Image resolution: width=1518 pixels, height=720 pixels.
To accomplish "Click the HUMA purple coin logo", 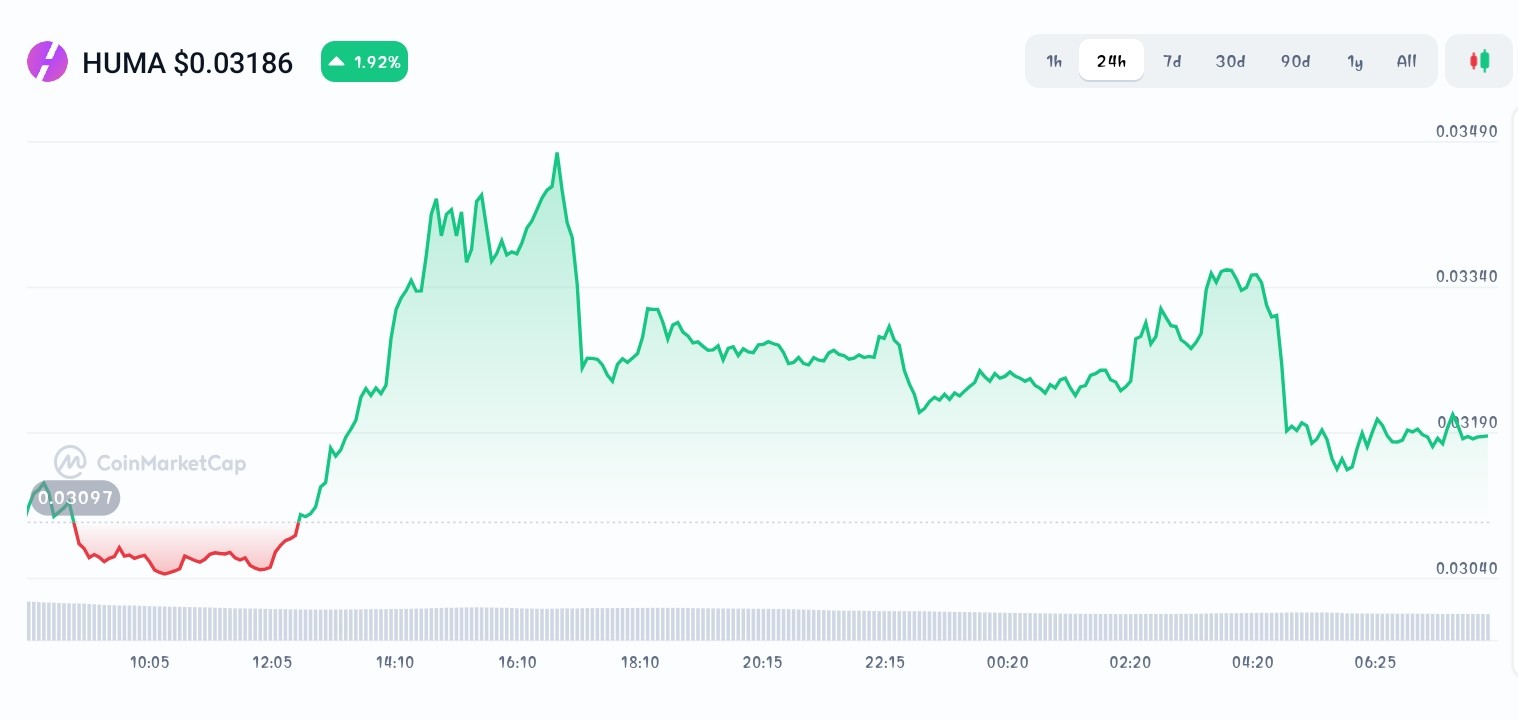I will click(x=47, y=62).
